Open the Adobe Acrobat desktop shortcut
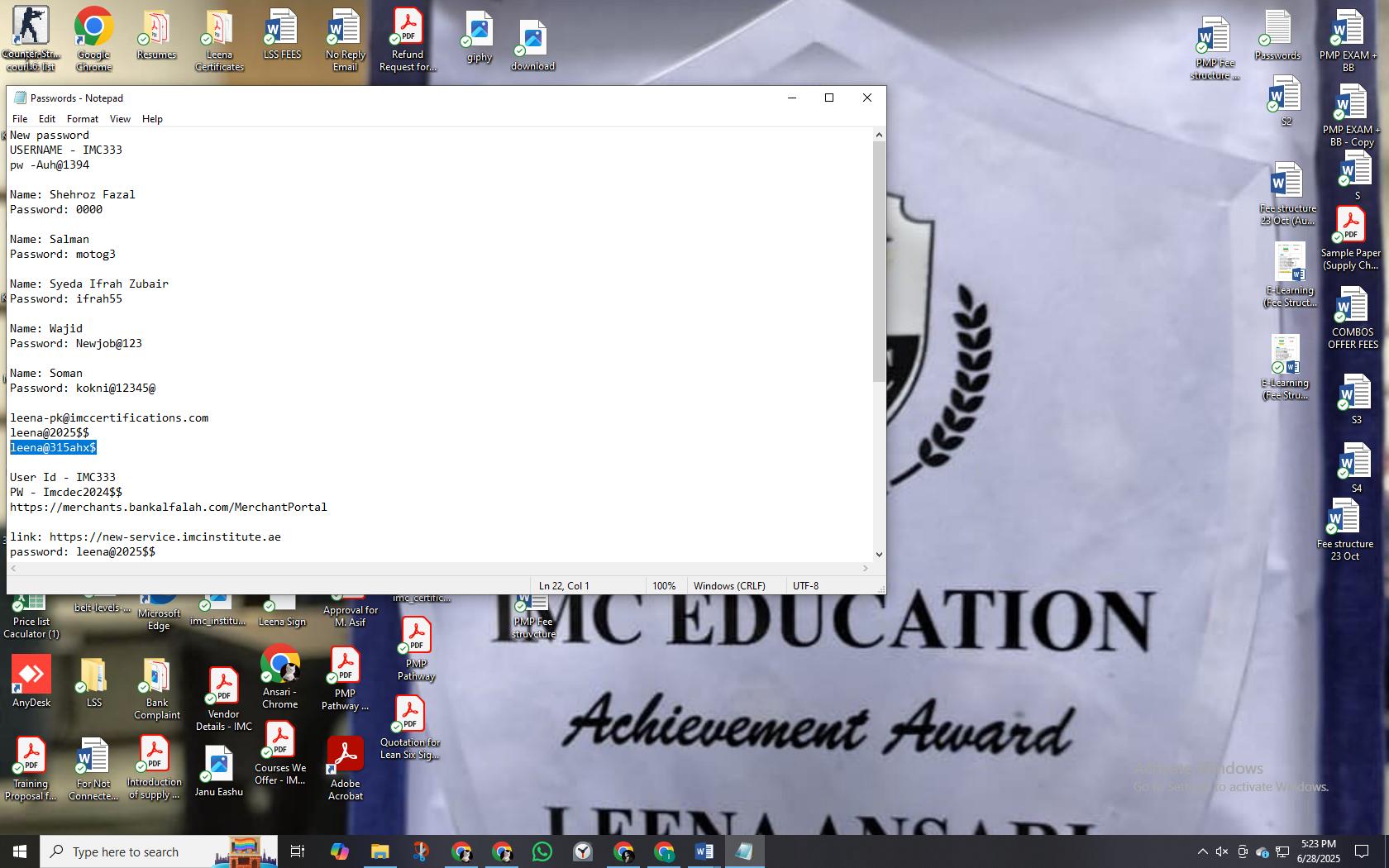Image resolution: width=1389 pixels, height=868 pixels. click(x=345, y=769)
